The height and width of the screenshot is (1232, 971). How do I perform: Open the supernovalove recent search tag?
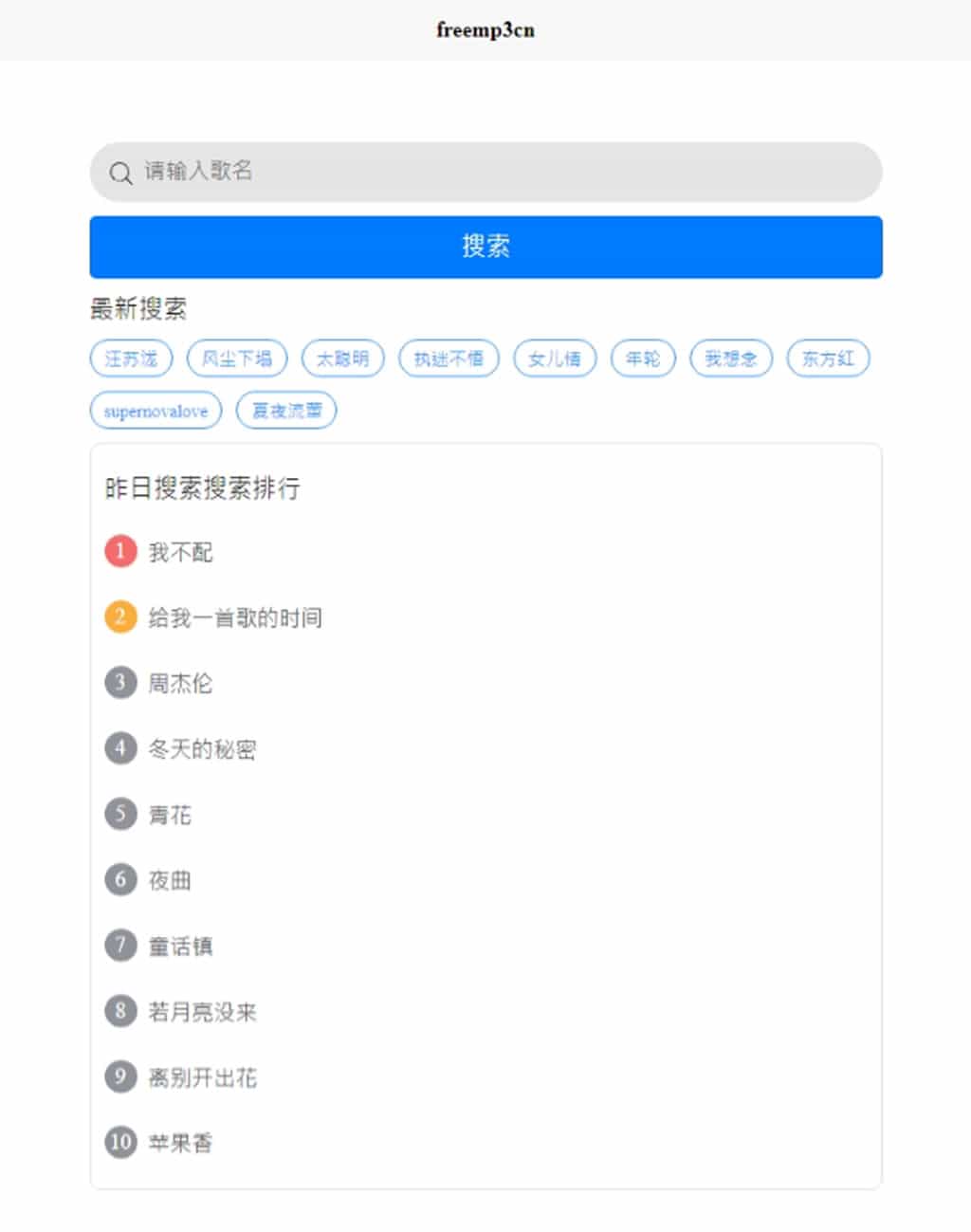tap(156, 411)
